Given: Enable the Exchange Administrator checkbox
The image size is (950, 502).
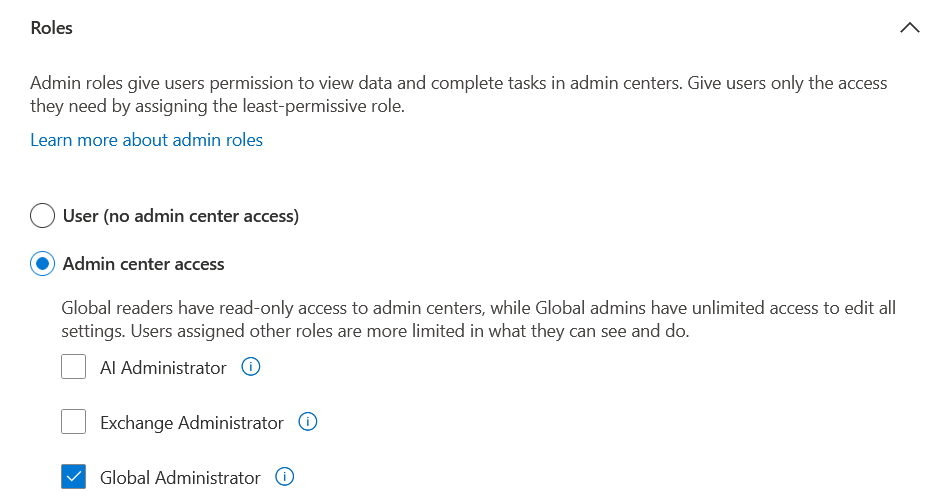Looking at the screenshot, I should (x=73, y=423).
